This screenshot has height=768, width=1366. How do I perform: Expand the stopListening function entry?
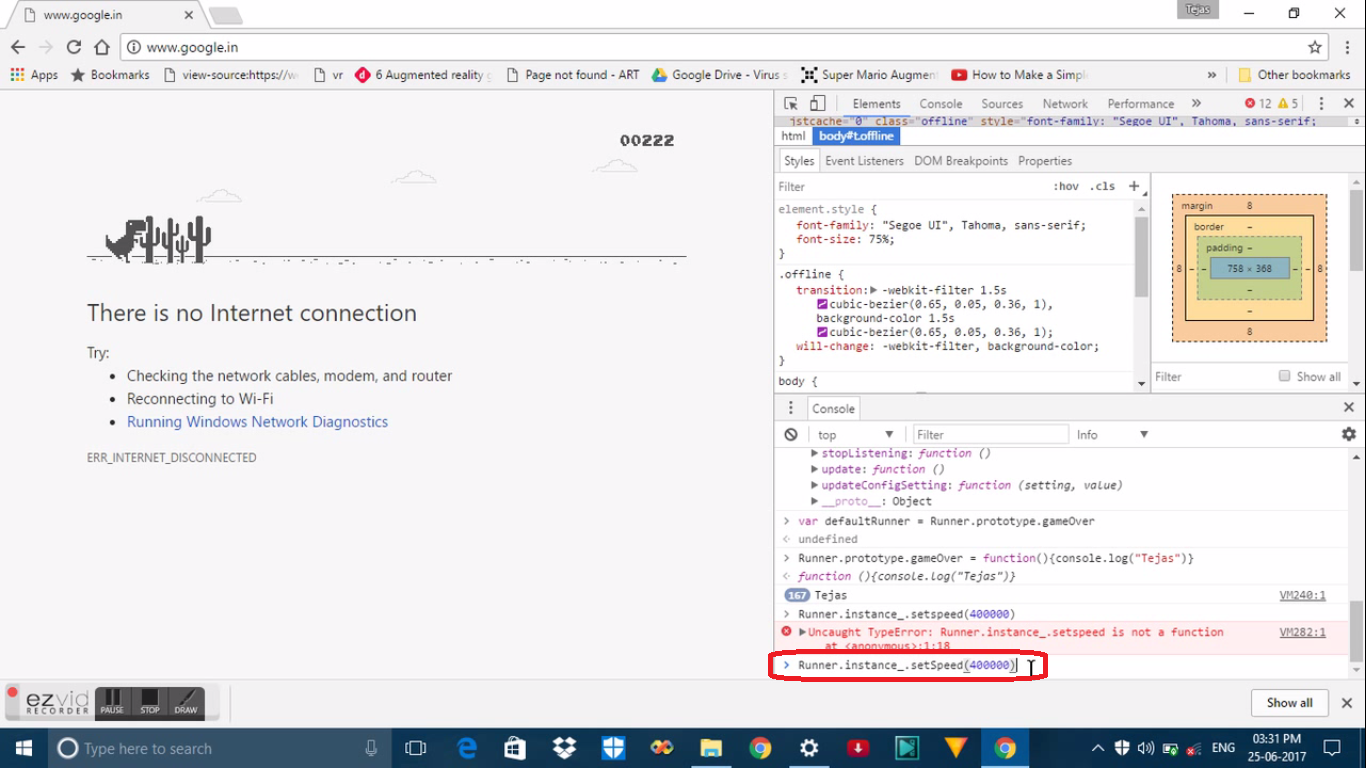814,453
